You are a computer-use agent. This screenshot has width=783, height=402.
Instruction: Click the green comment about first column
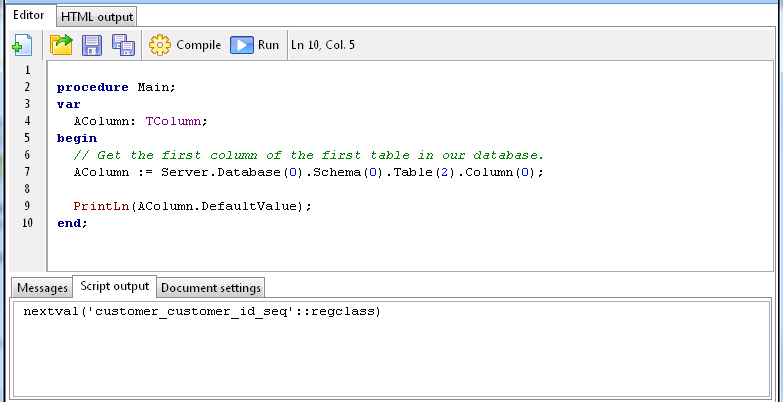[x=308, y=155]
